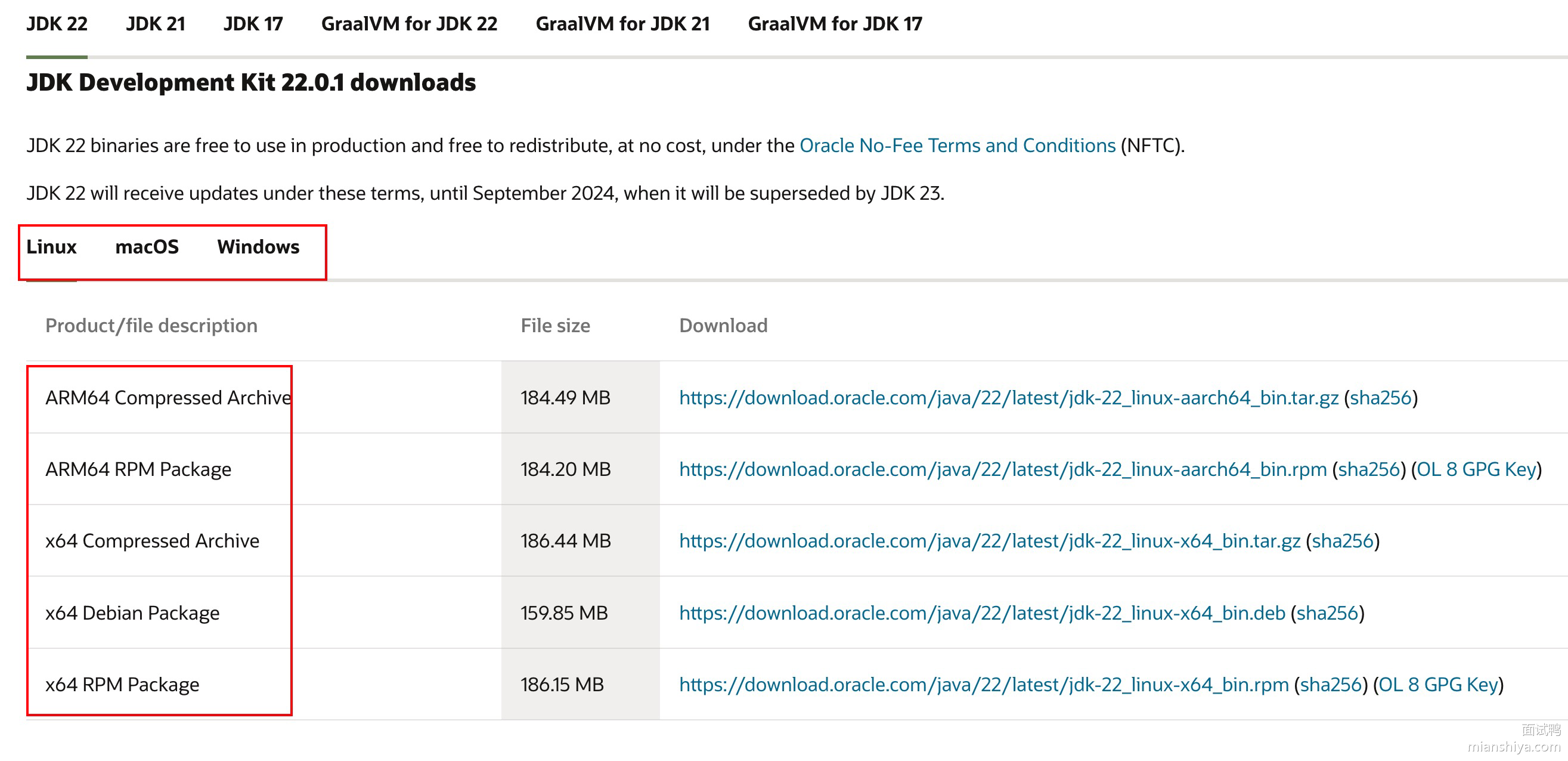Download the linux-x64 tar.gz archive
Screen dimensions: 1568x761
(x=989, y=540)
